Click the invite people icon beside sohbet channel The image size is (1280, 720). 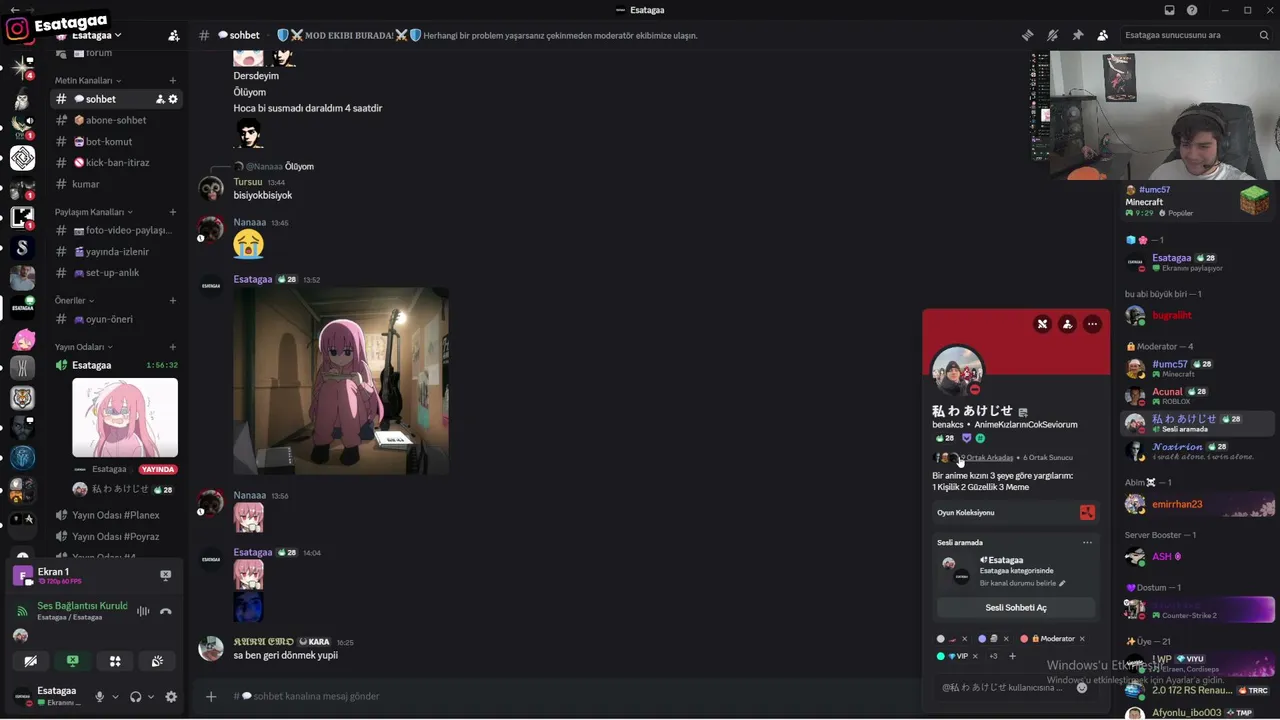tap(160, 99)
